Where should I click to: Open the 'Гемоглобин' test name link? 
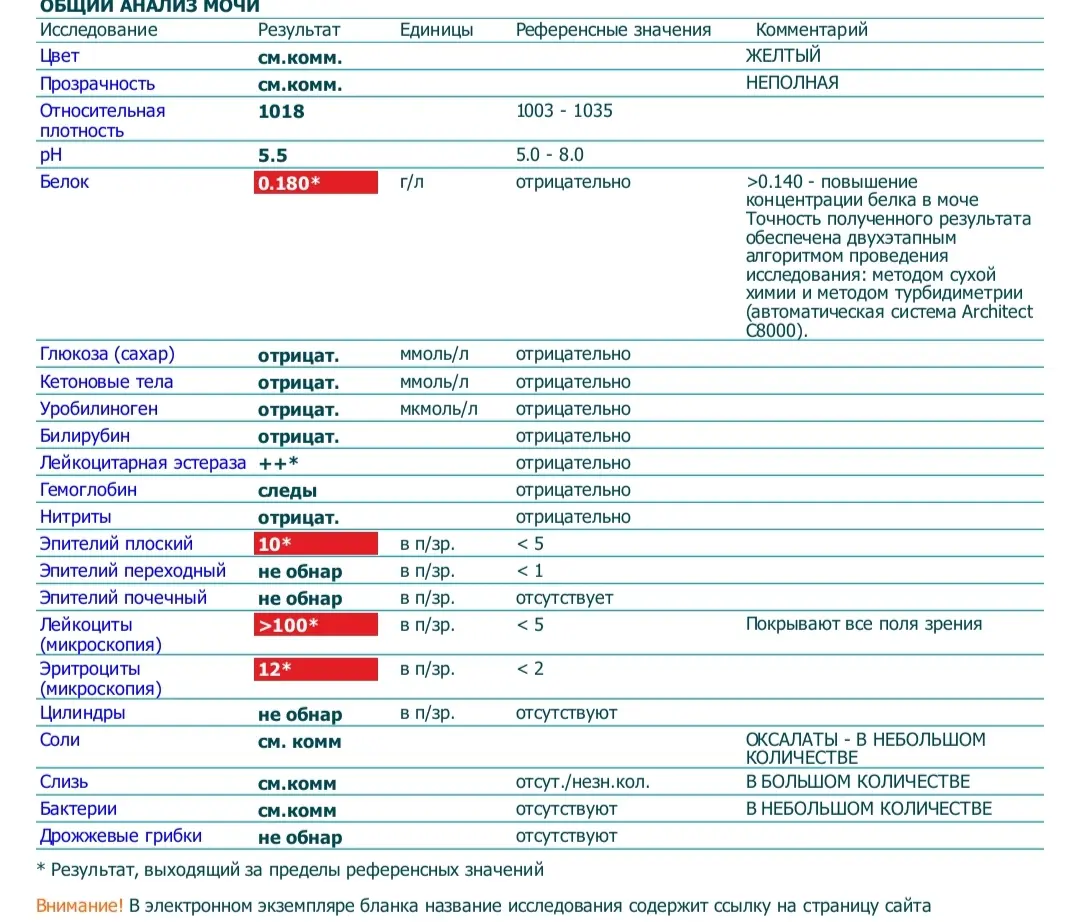88,490
